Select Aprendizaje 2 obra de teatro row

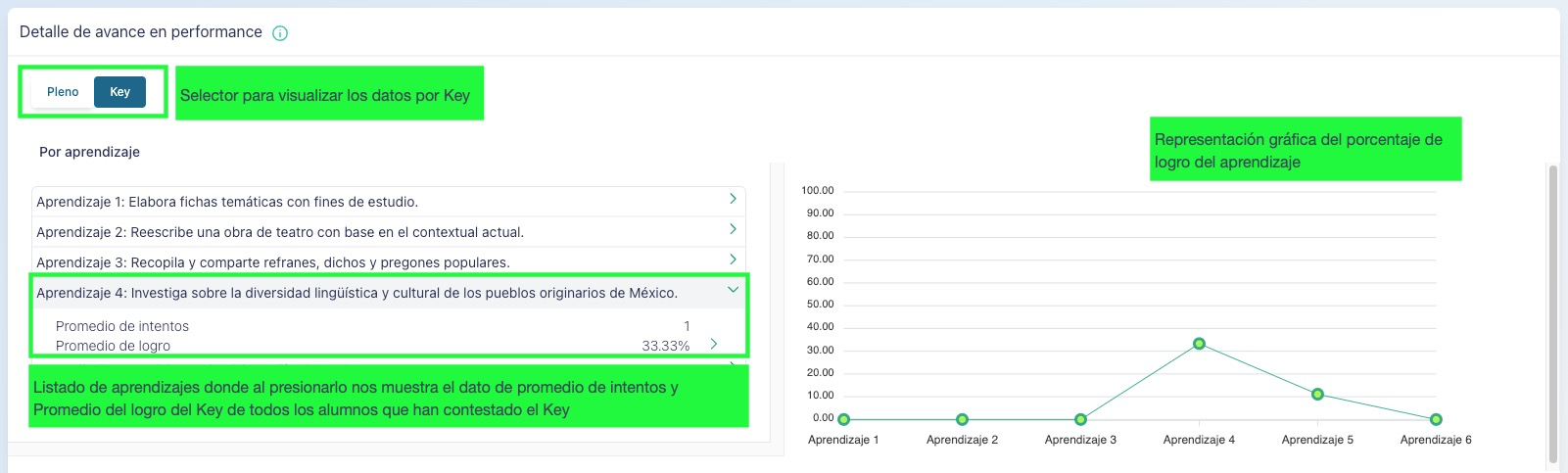(280, 232)
